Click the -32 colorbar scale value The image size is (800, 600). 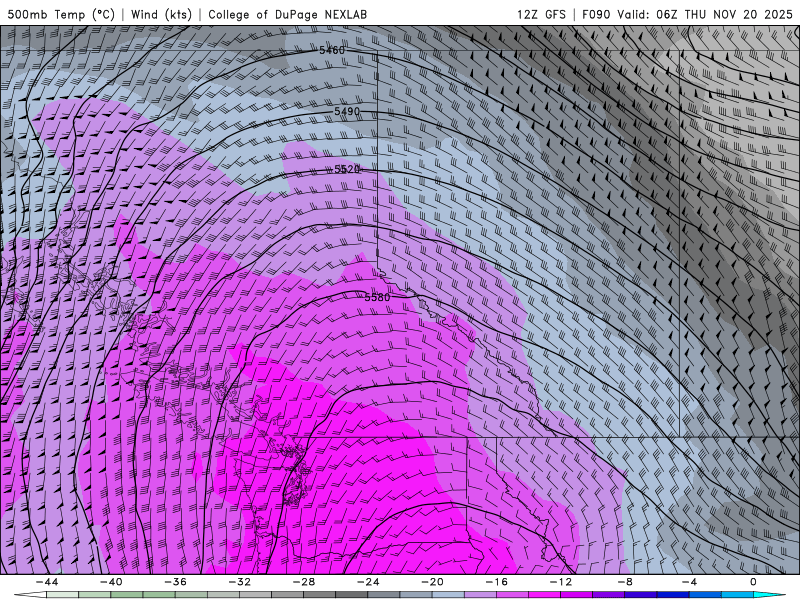tap(240, 582)
